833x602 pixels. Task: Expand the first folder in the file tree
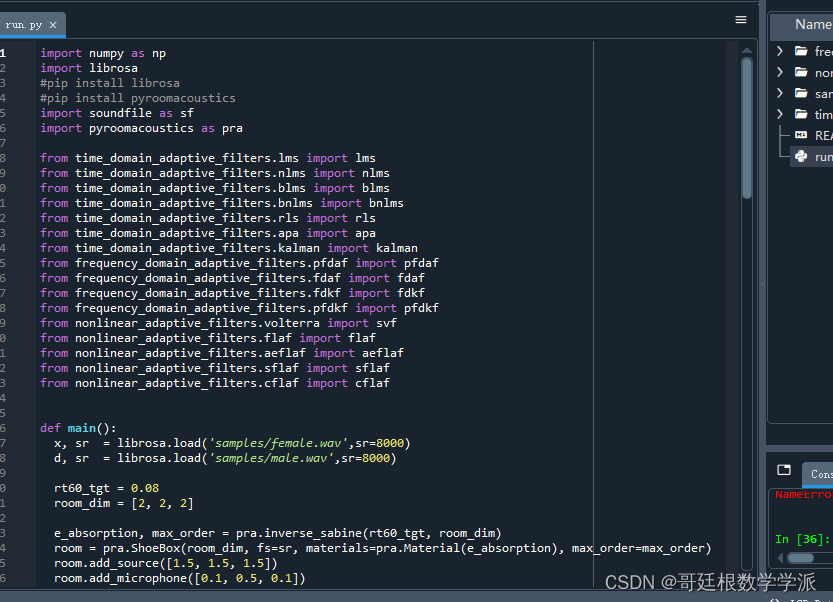click(x=778, y=51)
